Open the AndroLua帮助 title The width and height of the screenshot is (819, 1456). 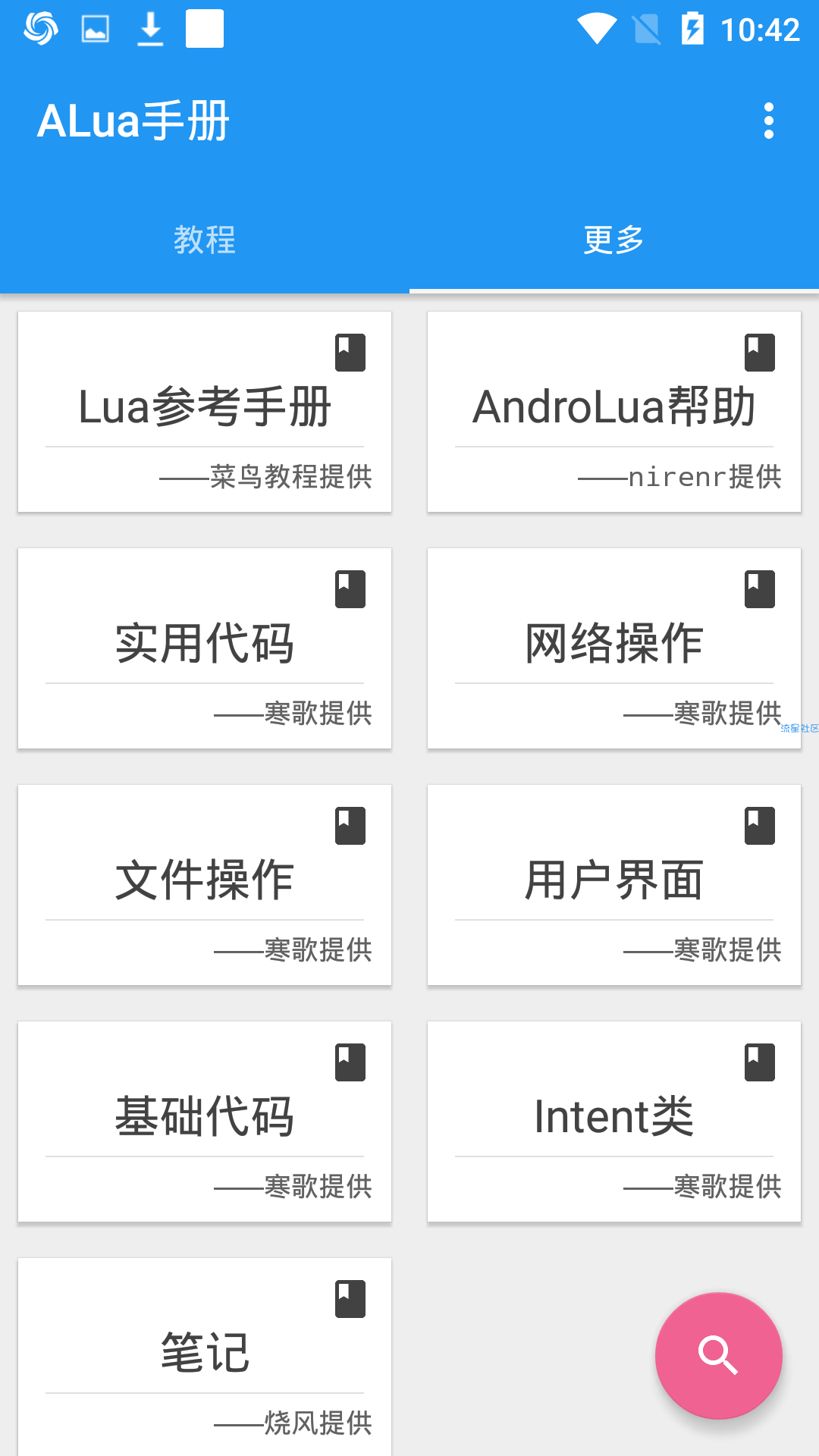pos(614,406)
